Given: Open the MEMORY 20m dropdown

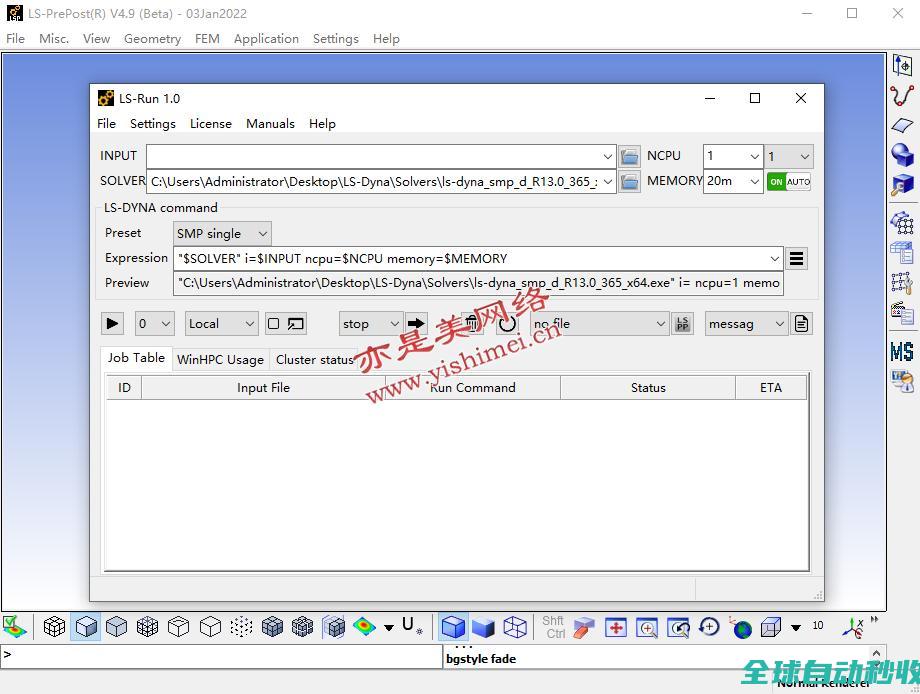Looking at the screenshot, I should (x=733, y=182).
